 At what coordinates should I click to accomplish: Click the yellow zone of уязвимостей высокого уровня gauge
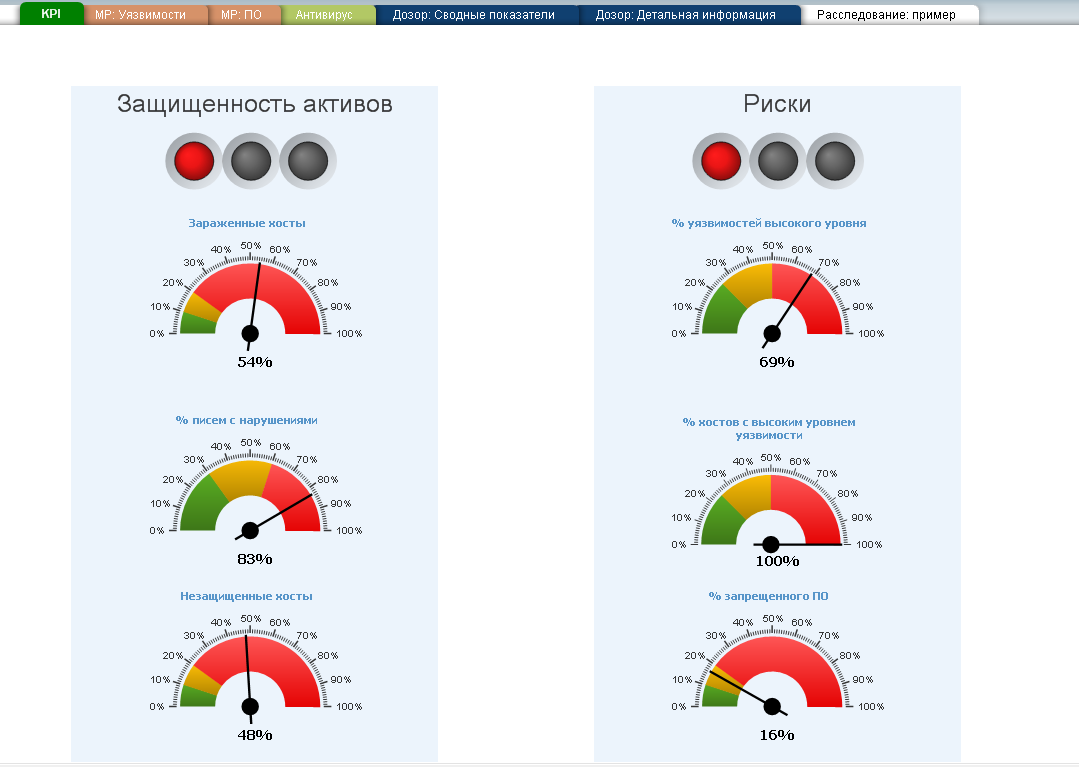(751, 282)
